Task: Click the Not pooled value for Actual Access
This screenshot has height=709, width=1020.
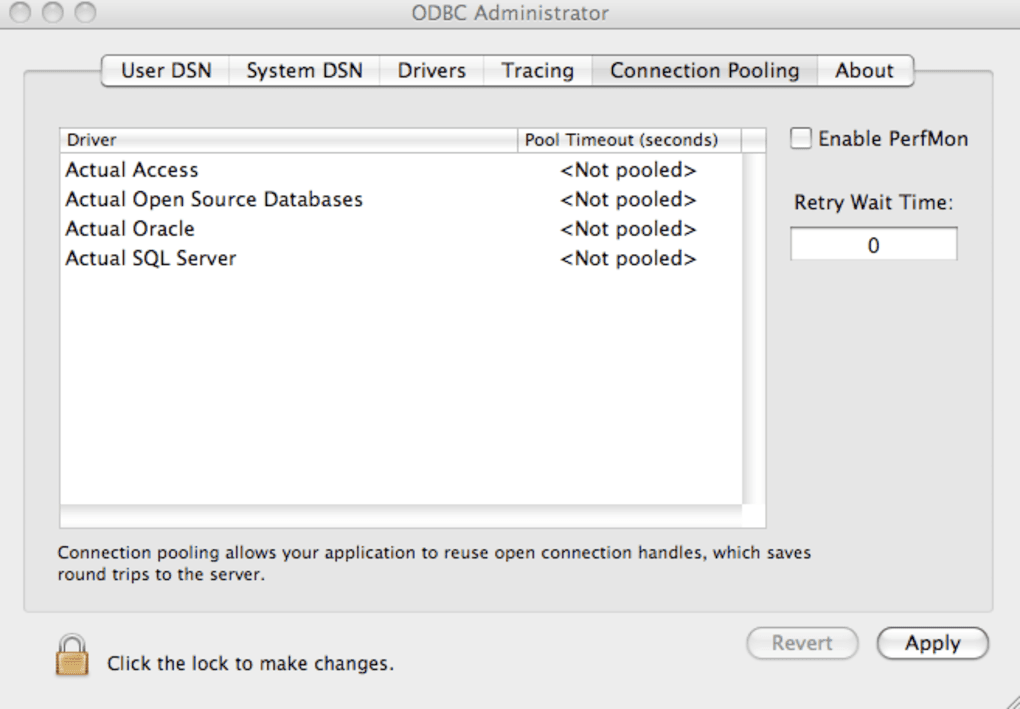Action: coord(628,170)
